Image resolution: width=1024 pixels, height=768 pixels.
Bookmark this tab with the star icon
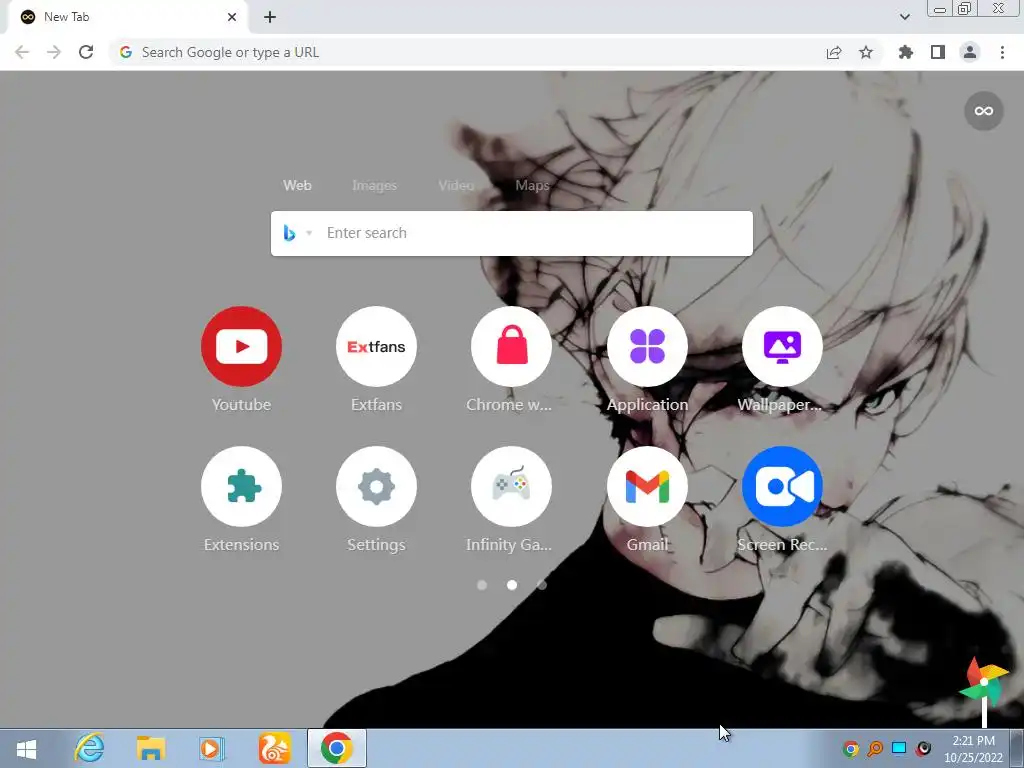click(866, 52)
